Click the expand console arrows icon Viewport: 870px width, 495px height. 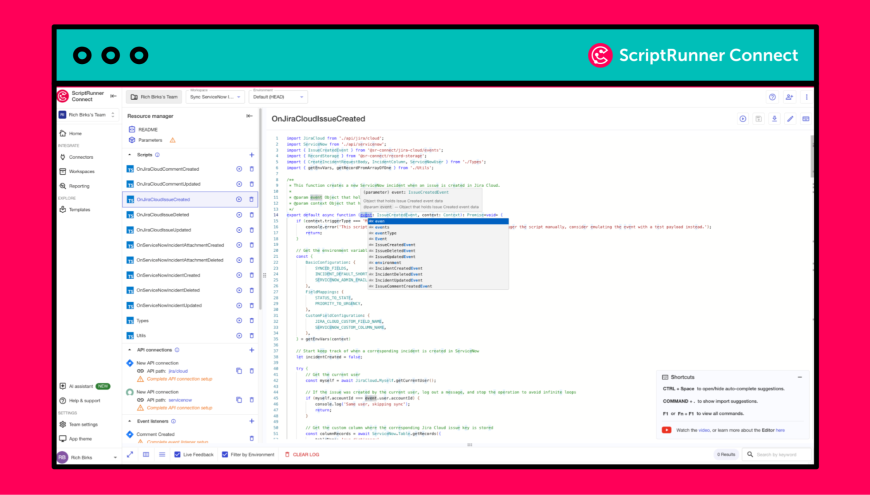130,454
